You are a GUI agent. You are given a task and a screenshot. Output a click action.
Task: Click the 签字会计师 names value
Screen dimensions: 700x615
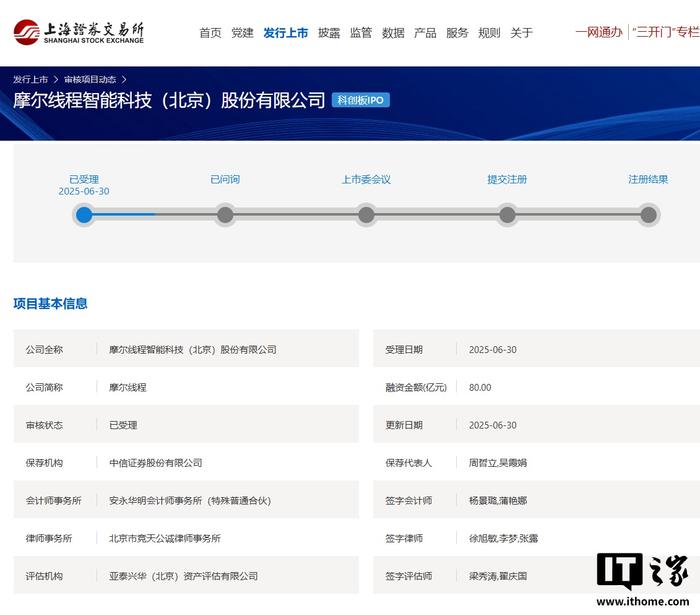(x=498, y=500)
